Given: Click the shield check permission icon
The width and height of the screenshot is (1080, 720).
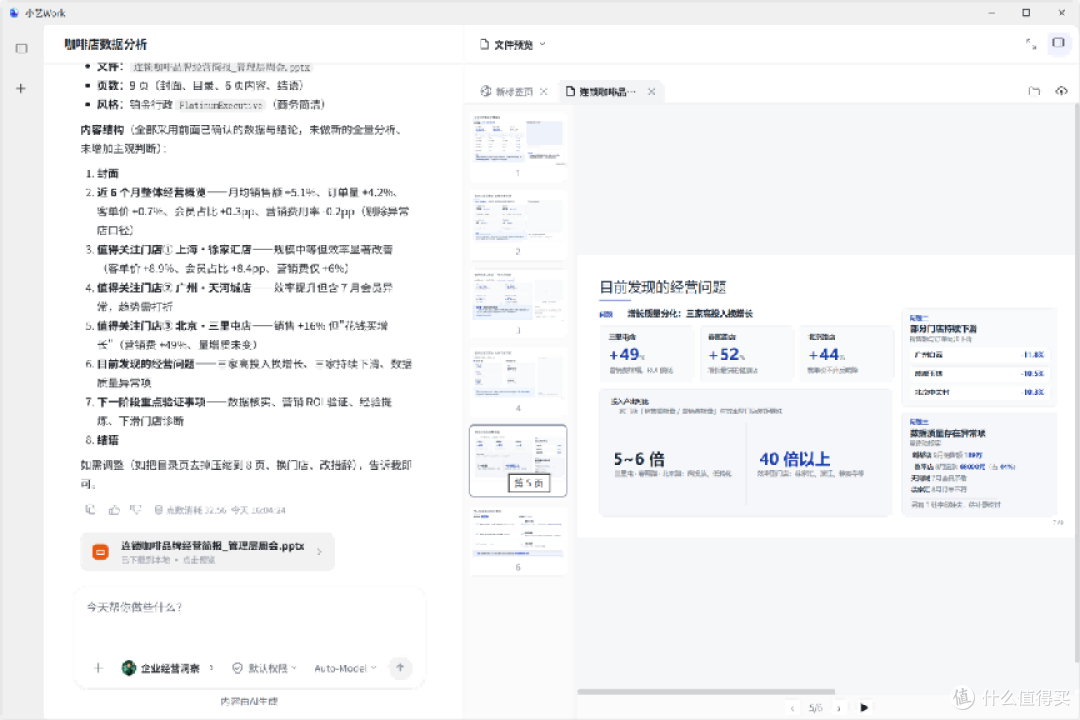Looking at the screenshot, I should (x=238, y=668).
